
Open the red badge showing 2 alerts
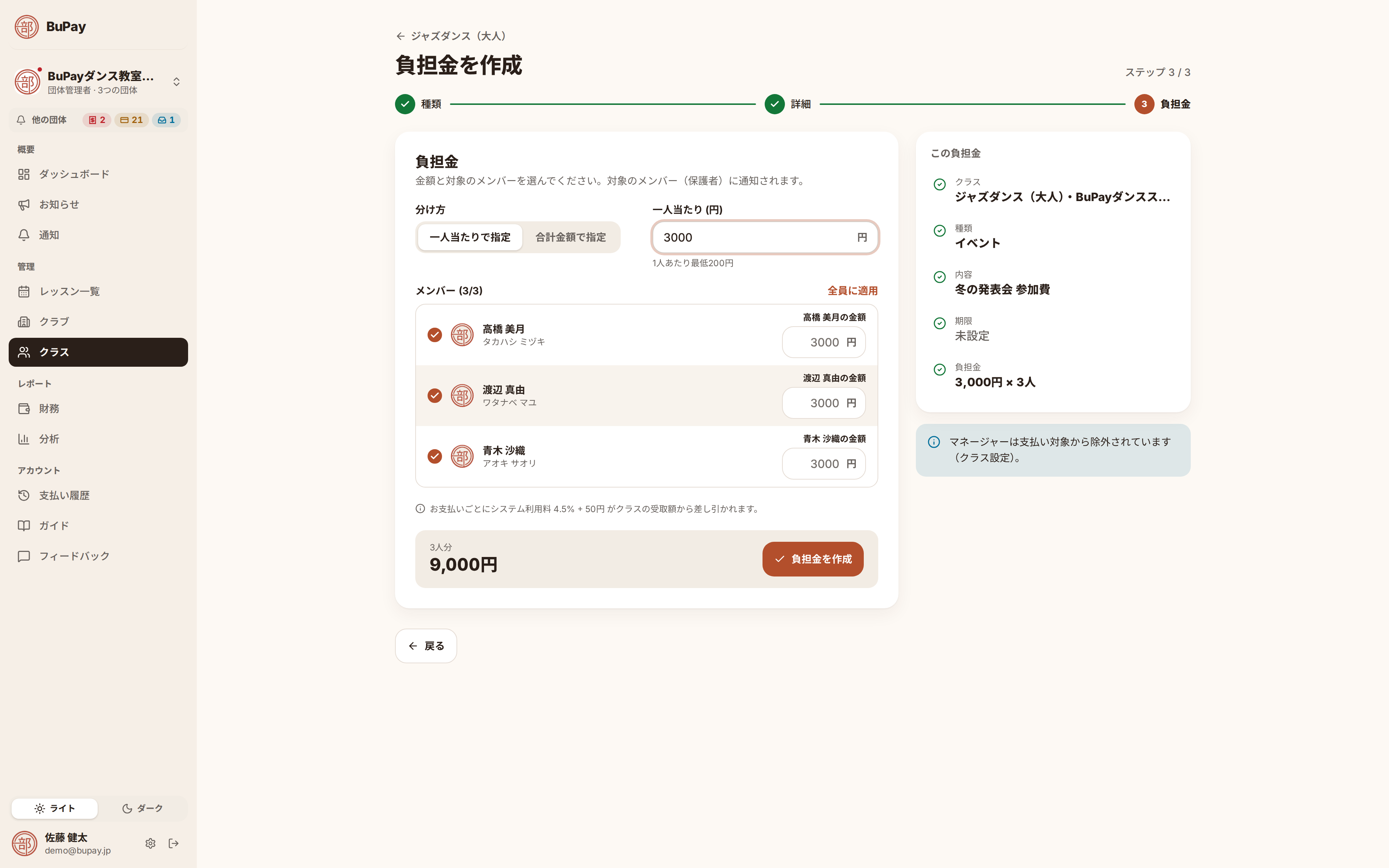click(97, 120)
